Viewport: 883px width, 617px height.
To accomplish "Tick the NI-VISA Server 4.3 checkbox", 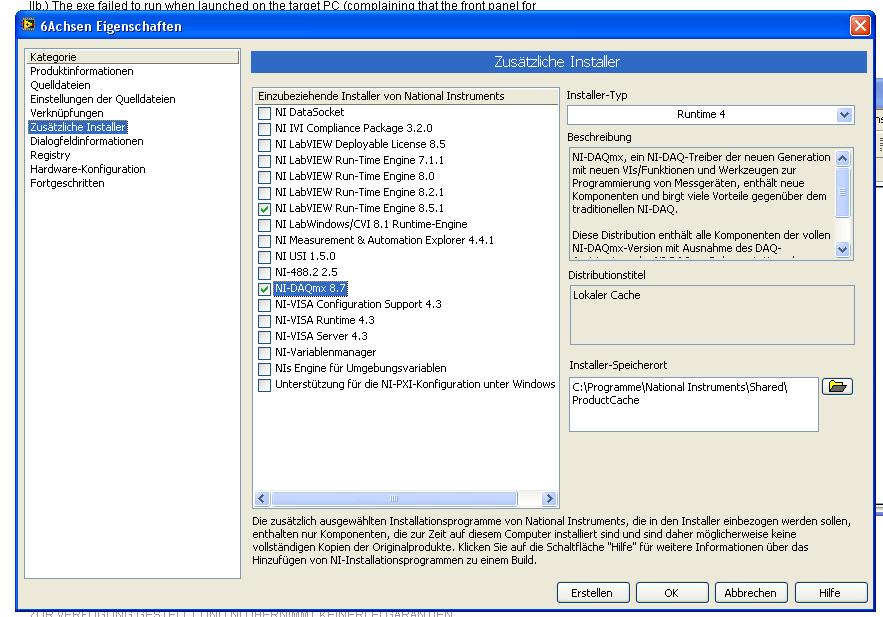I will (x=264, y=337).
